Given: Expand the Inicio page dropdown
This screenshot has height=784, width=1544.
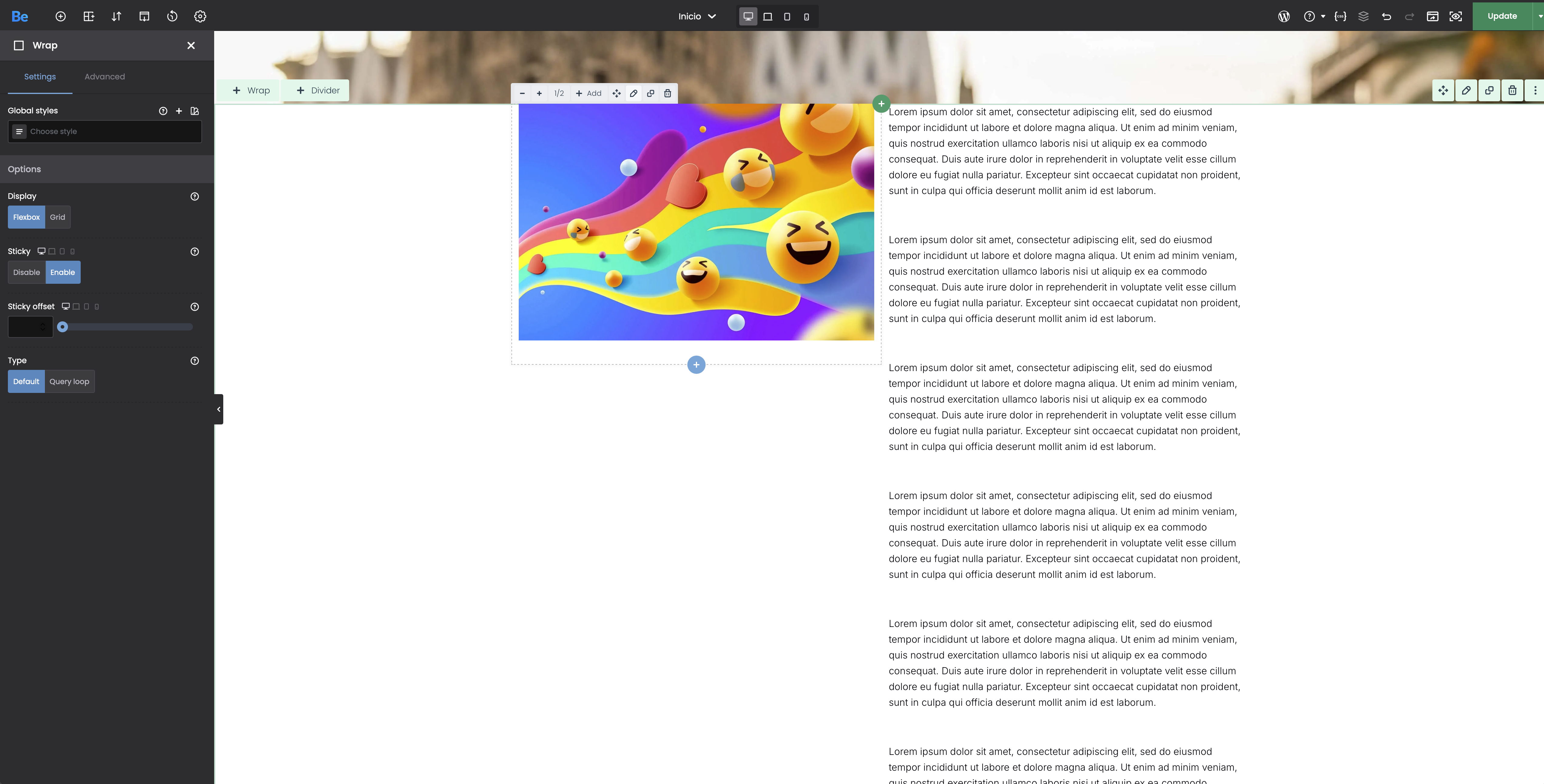Looking at the screenshot, I should pos(696,16).
